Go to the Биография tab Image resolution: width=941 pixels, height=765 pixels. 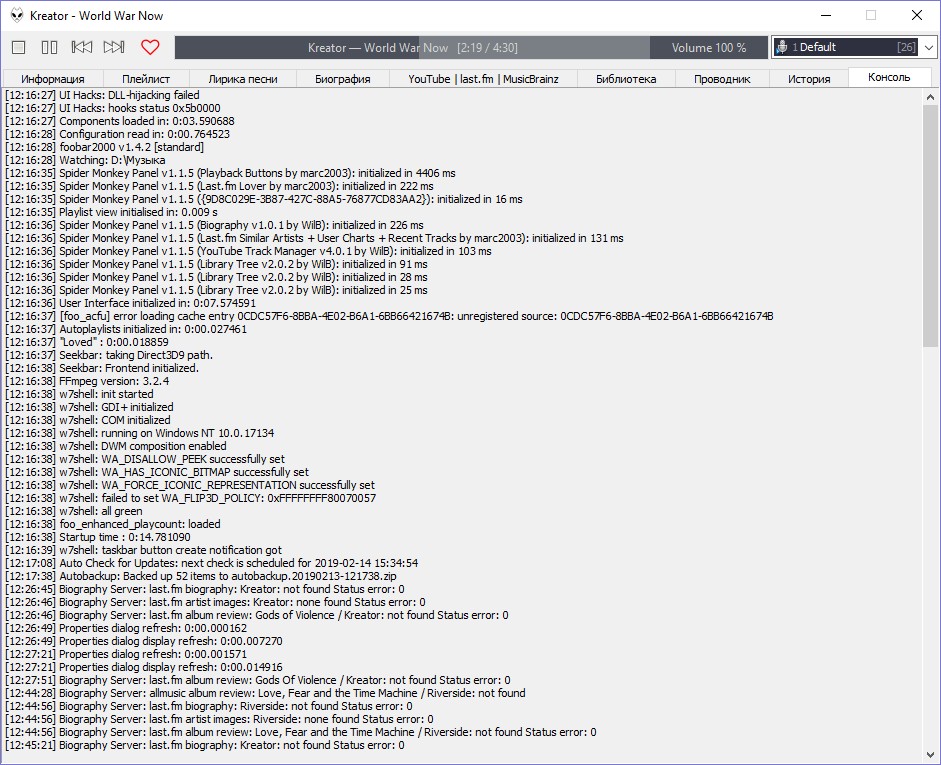[343, 79]
